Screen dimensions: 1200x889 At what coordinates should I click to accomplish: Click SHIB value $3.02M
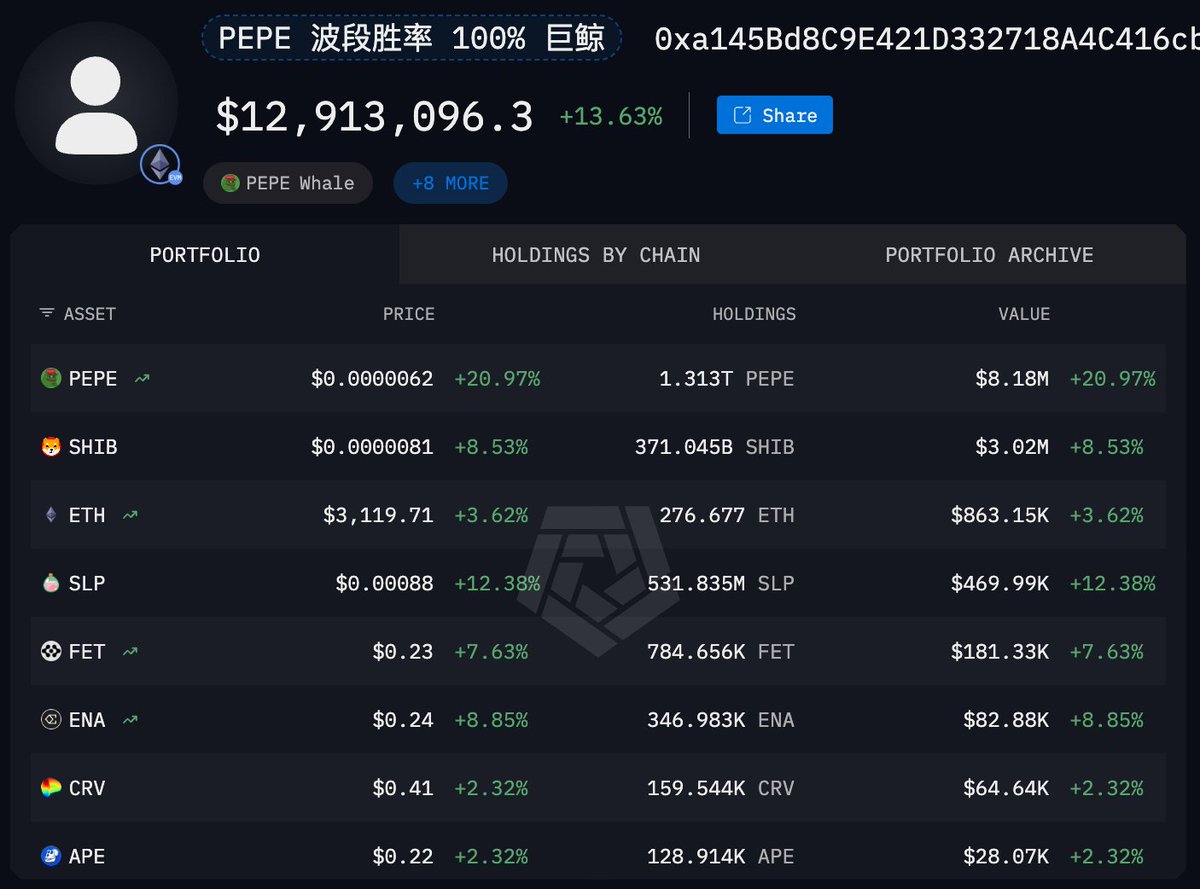coord(1012,447)
